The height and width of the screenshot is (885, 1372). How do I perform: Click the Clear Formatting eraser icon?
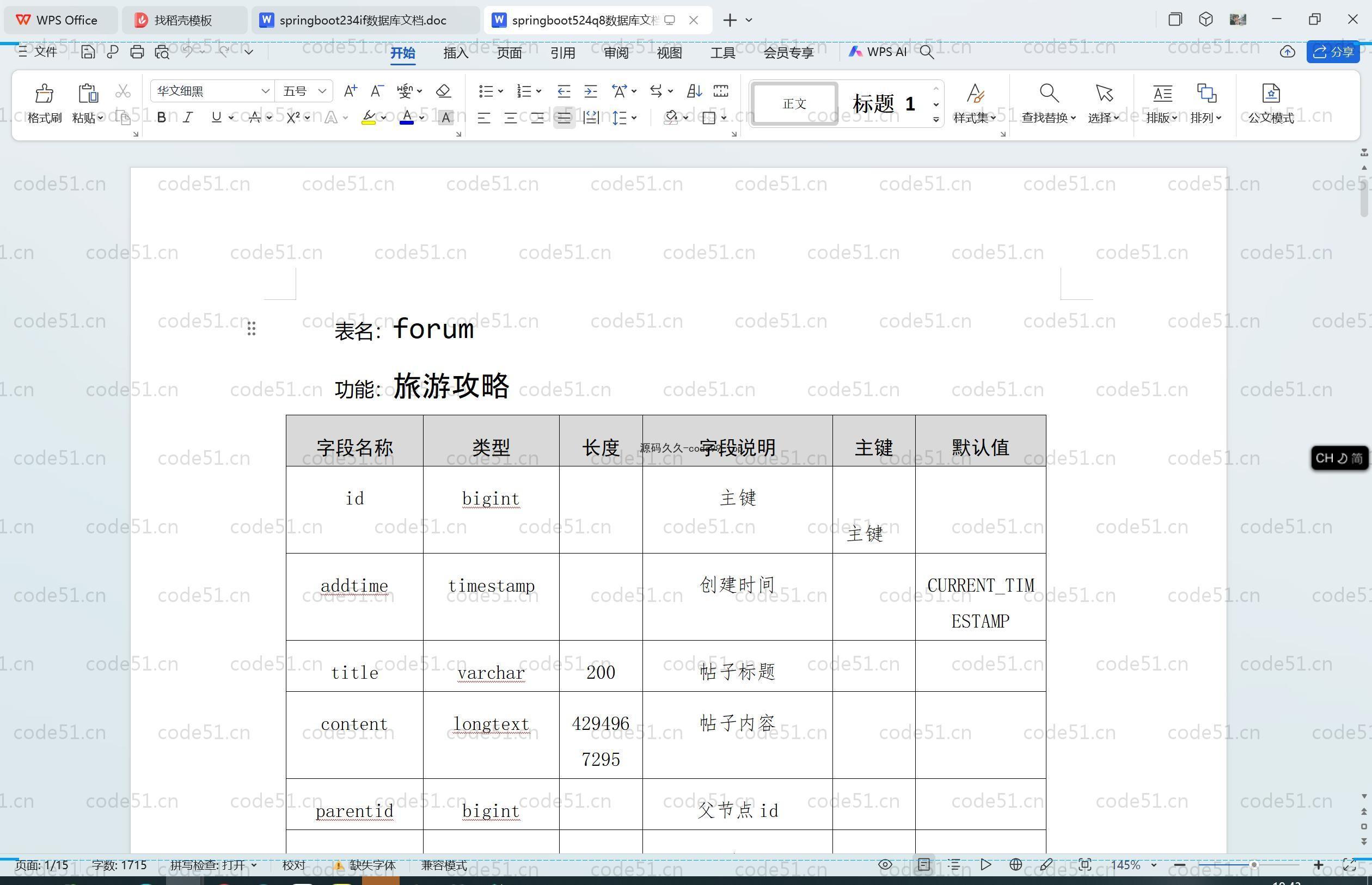(443, 91)
